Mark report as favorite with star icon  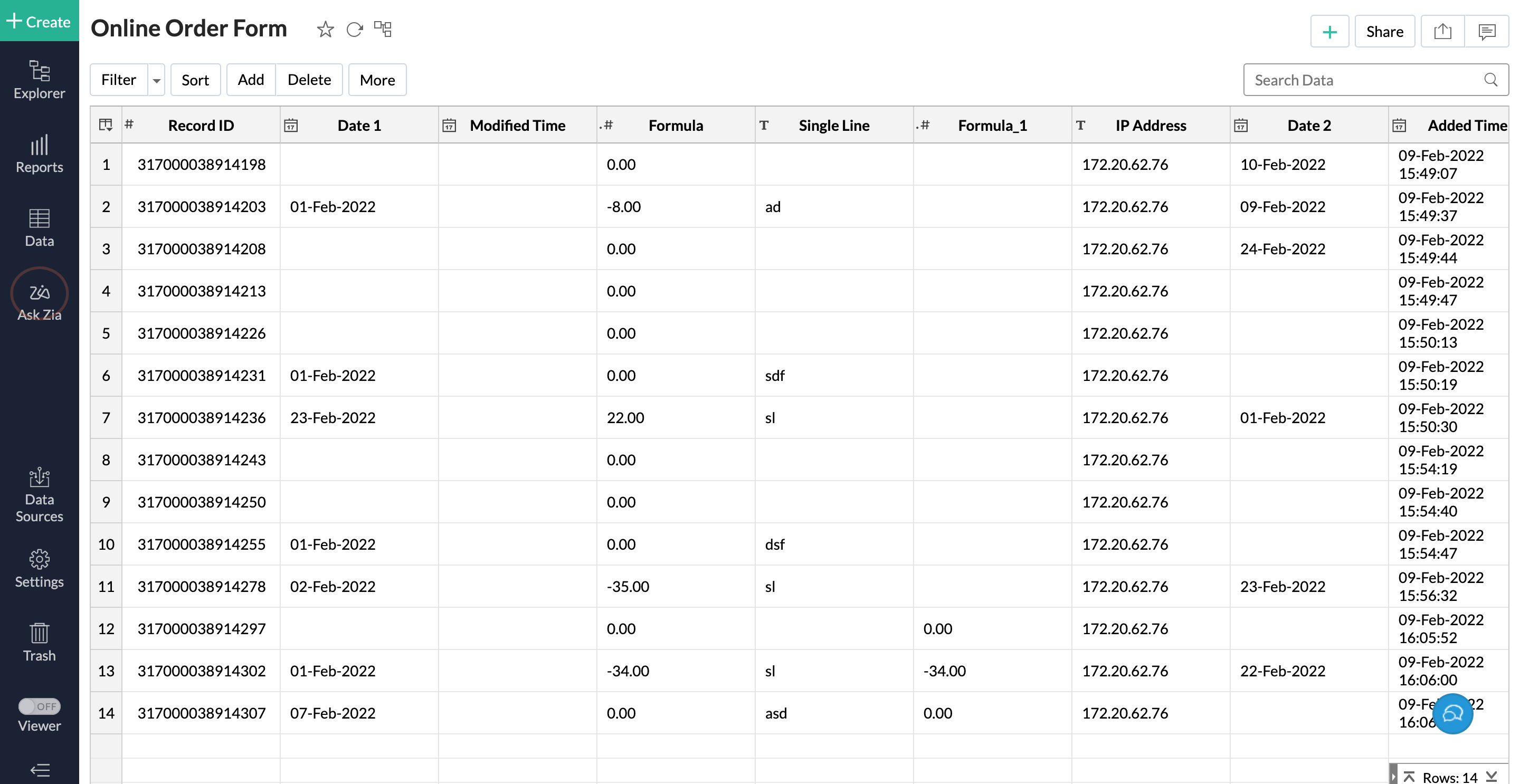click(325, 29)
